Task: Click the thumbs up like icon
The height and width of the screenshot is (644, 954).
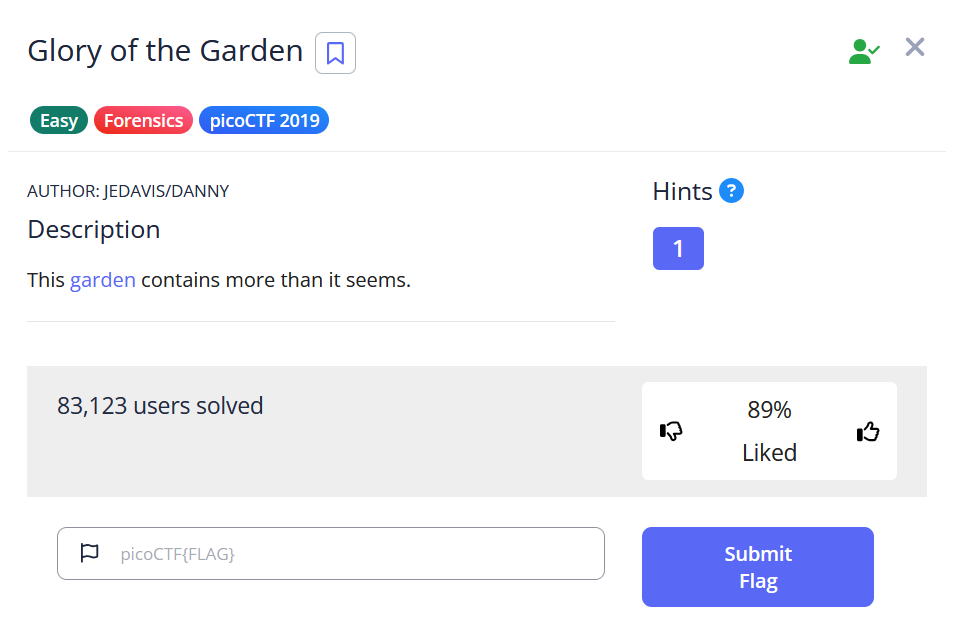Action: (867, 432)
